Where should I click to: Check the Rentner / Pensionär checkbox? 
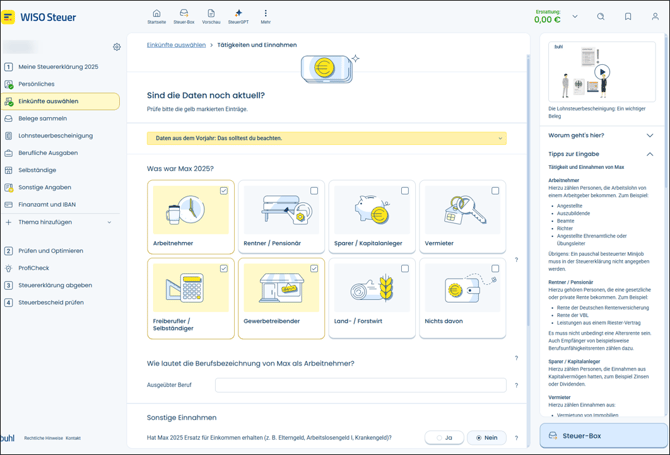click(x=314, y=191)
